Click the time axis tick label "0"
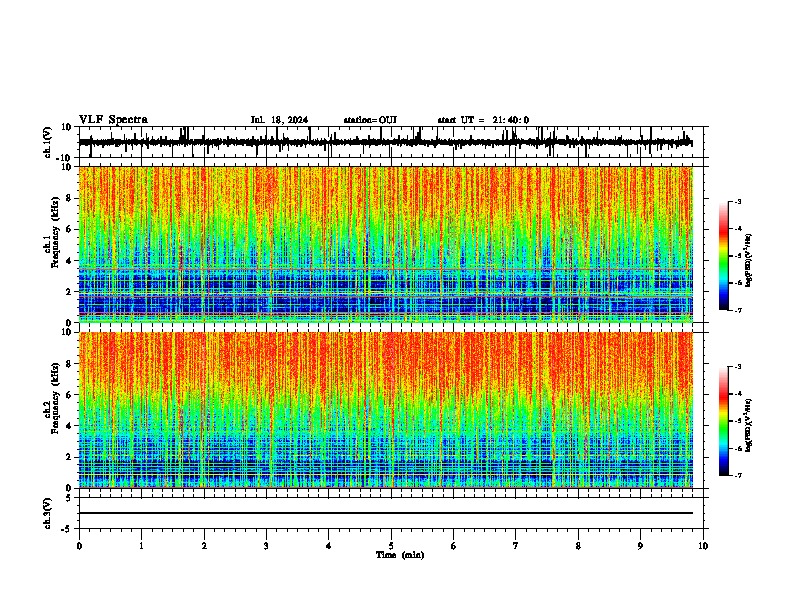 click(x=79, y=546)
